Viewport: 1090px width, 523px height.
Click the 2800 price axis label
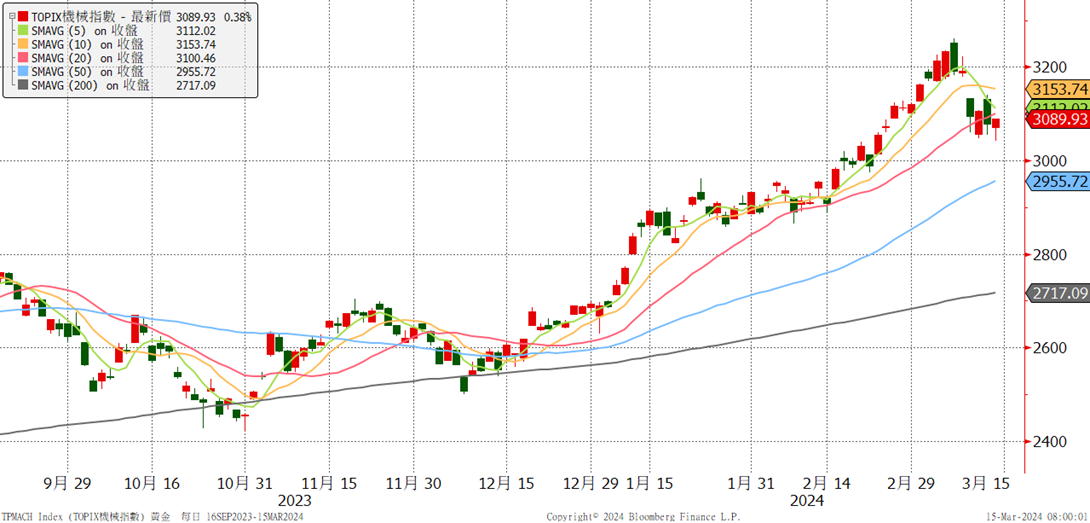pyautogui.click(x=1050, y=255)
